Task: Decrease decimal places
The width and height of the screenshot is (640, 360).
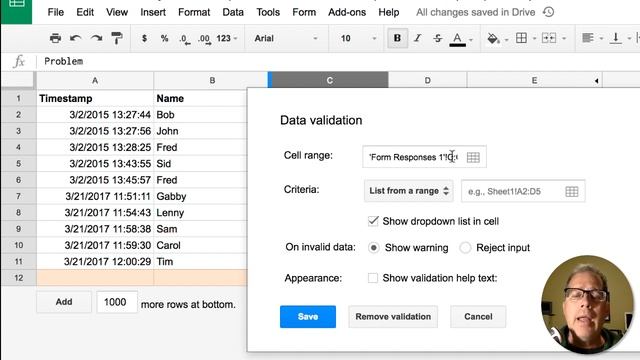Action: click(184, 39)
